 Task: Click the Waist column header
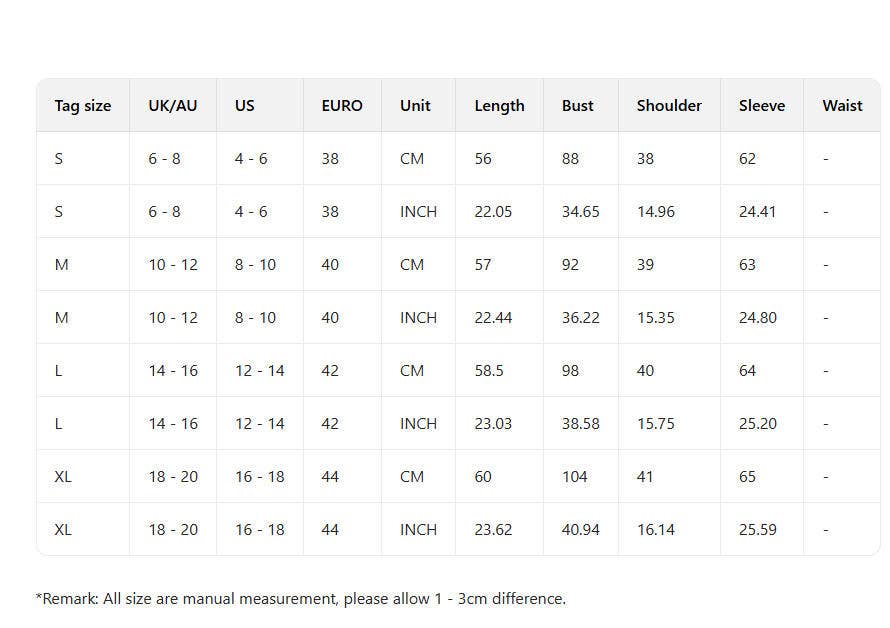pyautogui.click(x=842, y=105)
